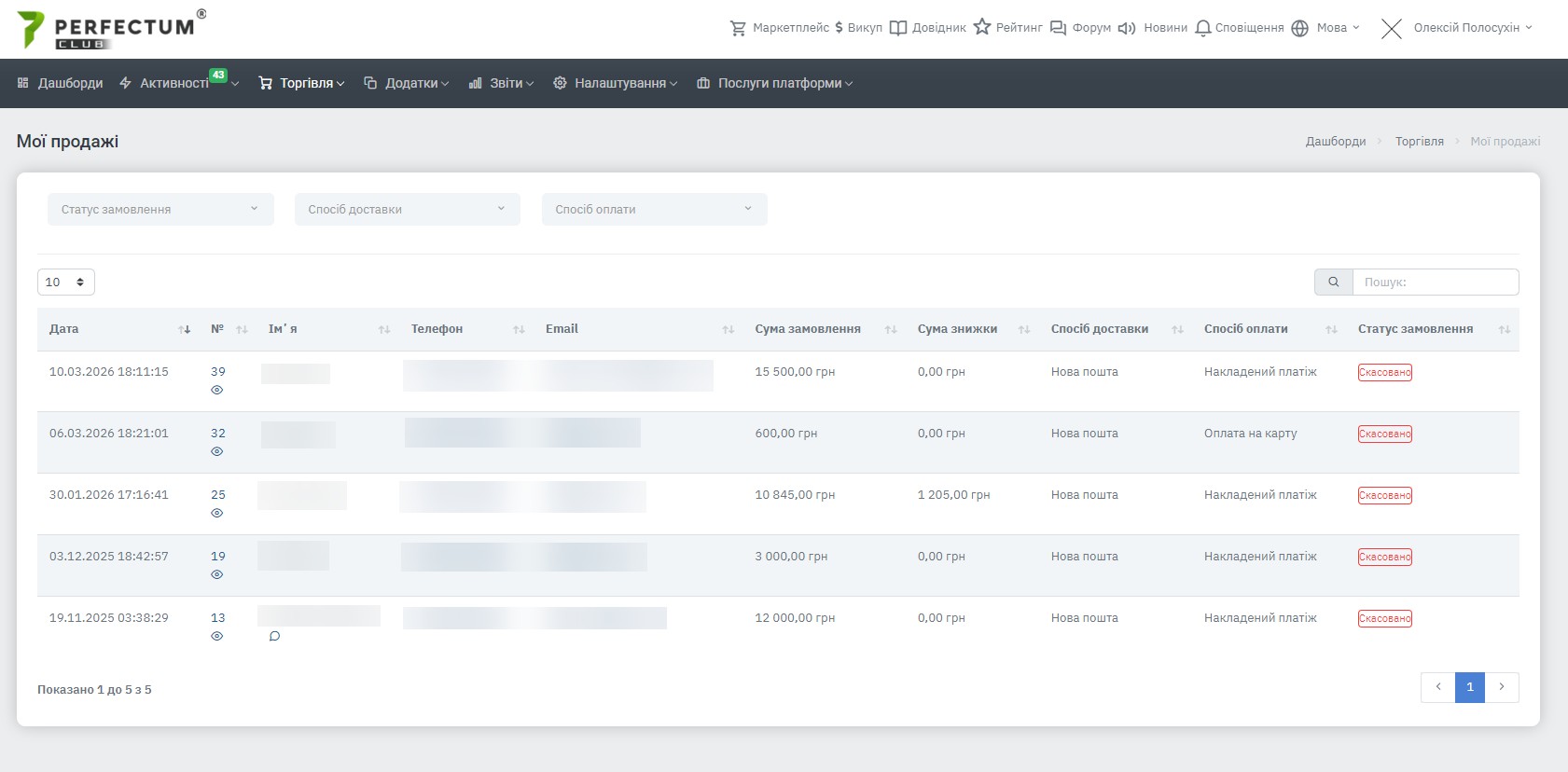The image size is (1568, 772).
Task: Open the Marketplace cart icon
Action: (x=738, y=28)
